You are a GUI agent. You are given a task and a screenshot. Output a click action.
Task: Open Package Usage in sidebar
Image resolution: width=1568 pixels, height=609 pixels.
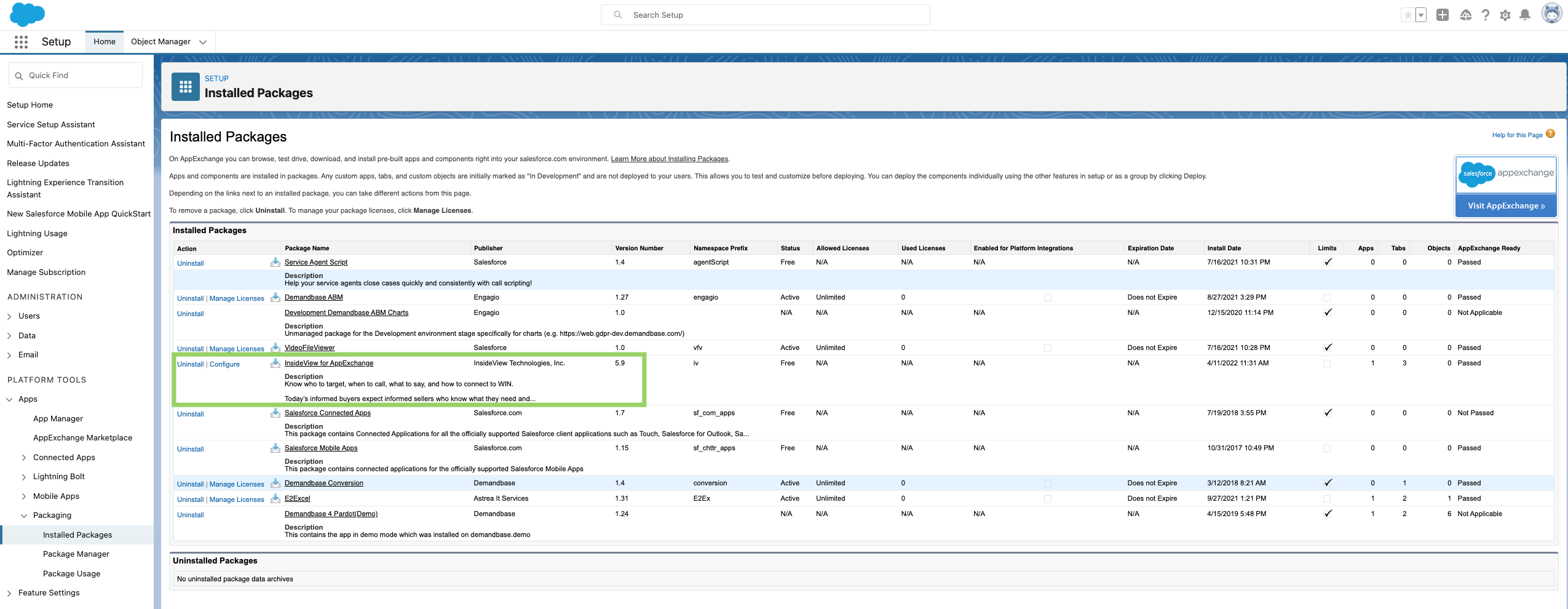pos(71,574)
